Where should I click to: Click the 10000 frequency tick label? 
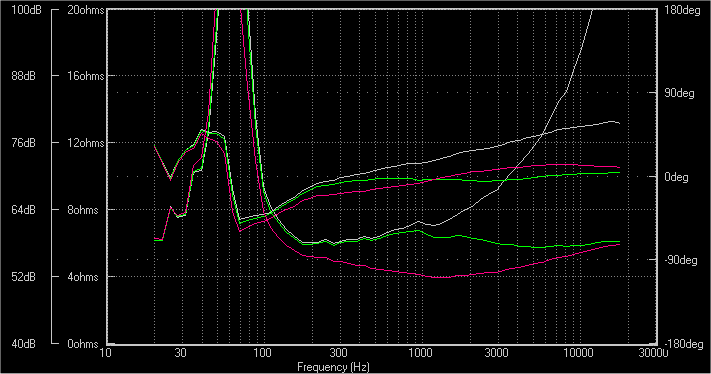(x=578, y=353)
